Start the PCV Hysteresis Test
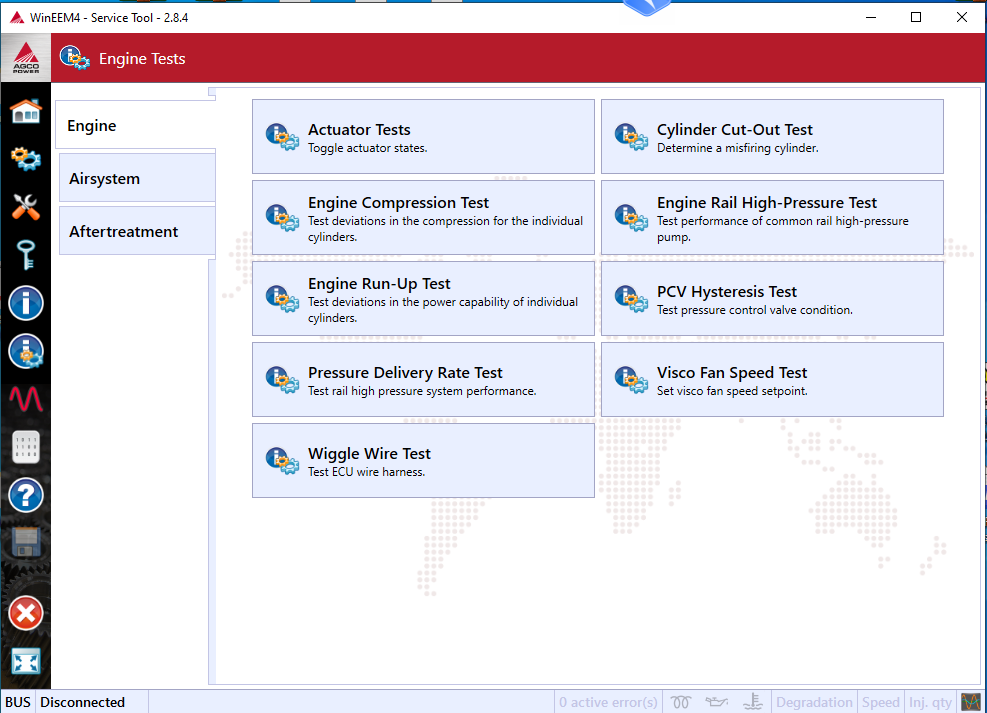The height and width of the screenshot is (713, 987). click(x=772, y=299)
